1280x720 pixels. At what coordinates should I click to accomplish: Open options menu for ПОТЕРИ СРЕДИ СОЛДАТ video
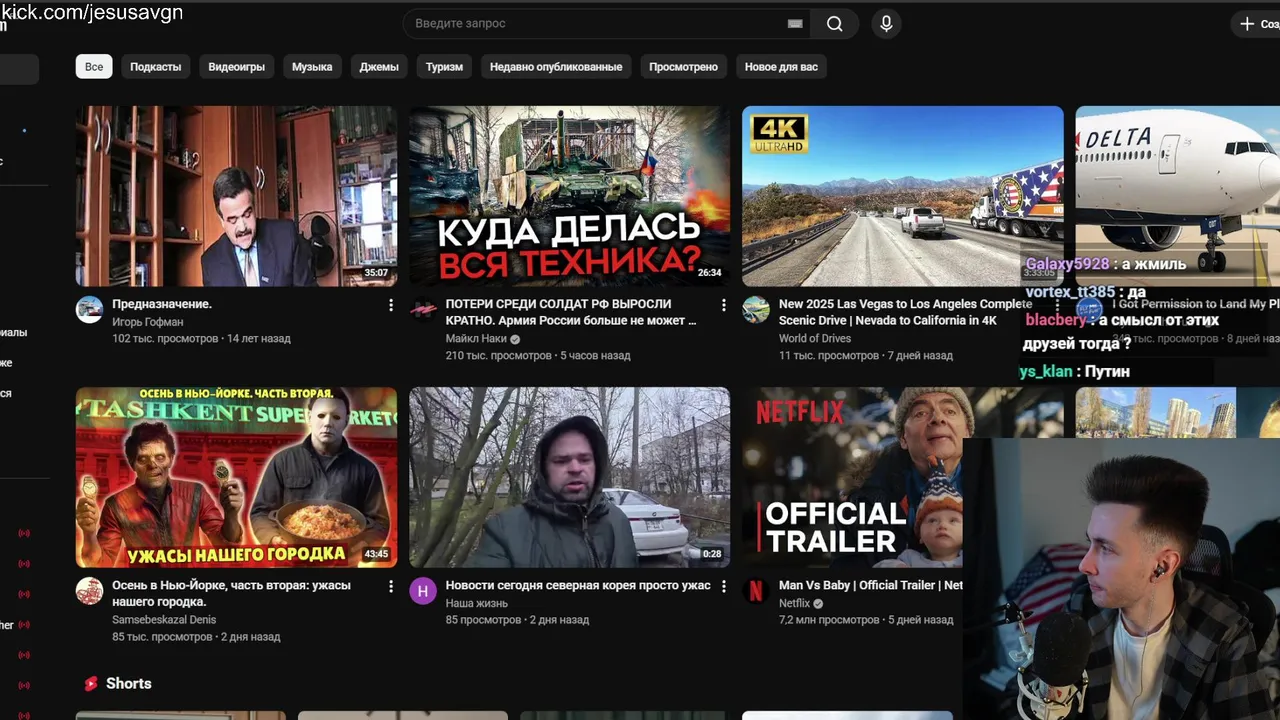[724, 304]
